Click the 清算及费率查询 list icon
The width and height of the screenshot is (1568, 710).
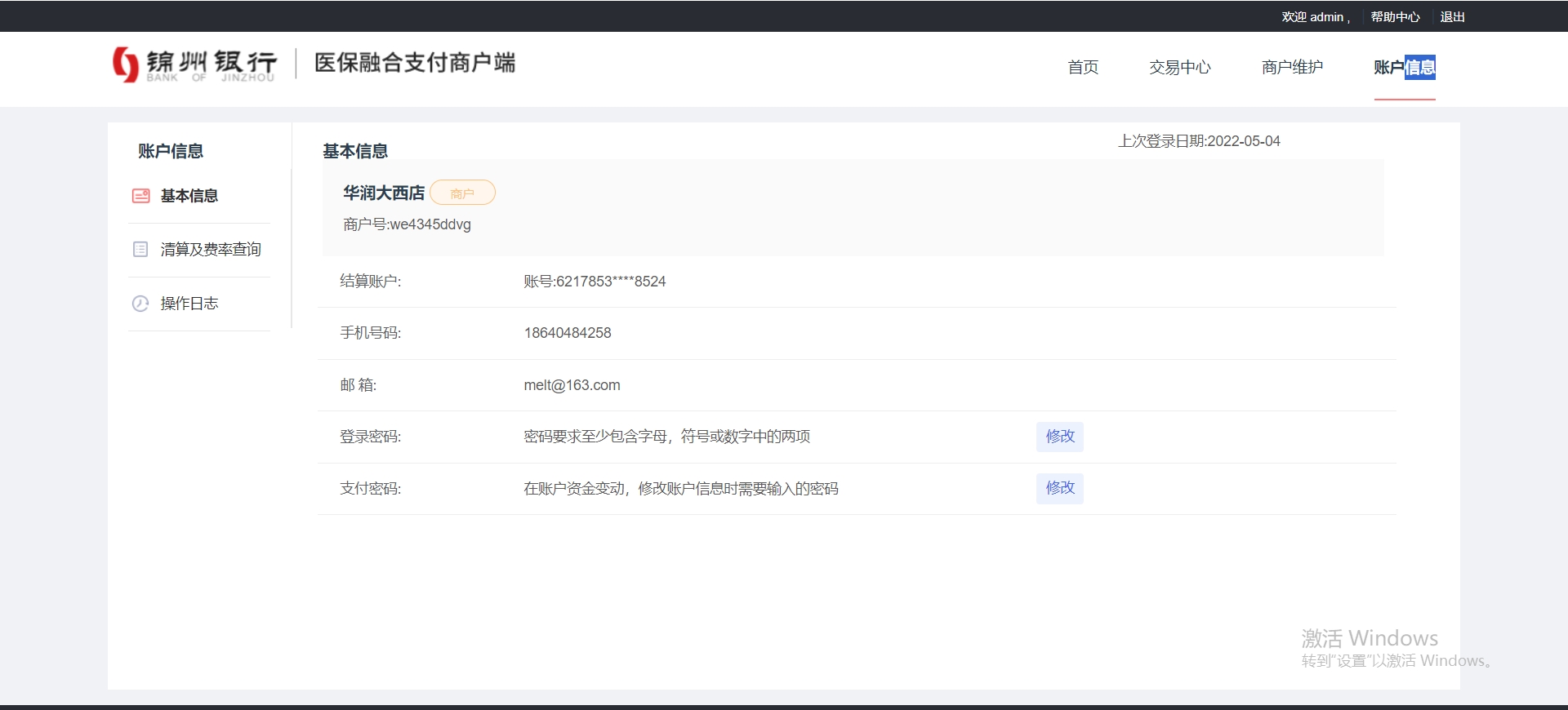coord(140,249)
